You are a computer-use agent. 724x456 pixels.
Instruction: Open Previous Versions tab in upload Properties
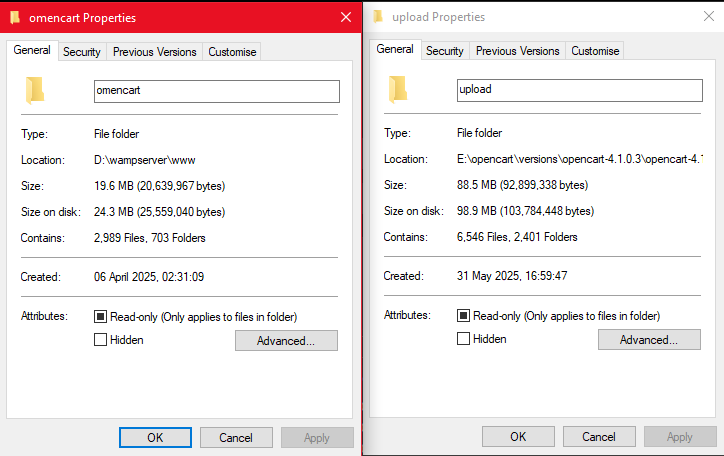pos(518,51)
